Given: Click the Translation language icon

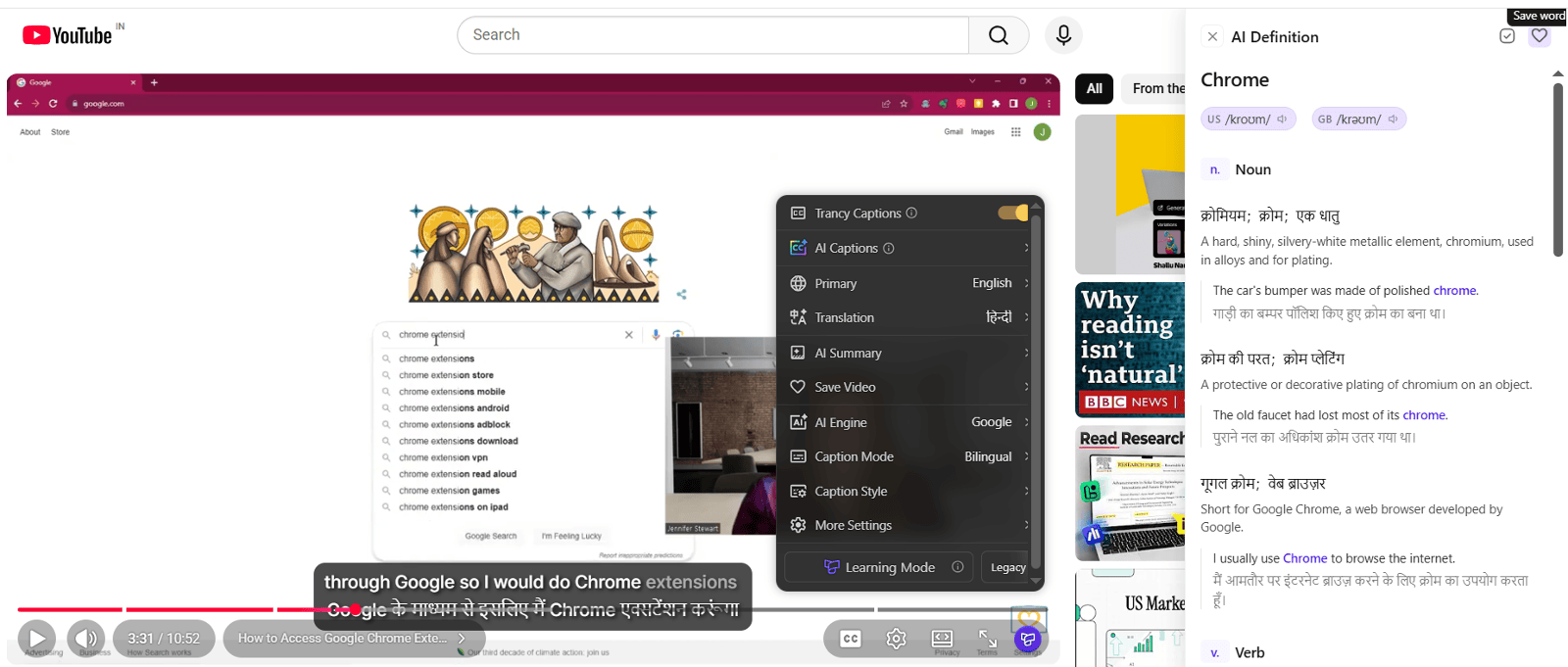Looking at the screenshot, I should pyautogui.click(x=798, y=317).
